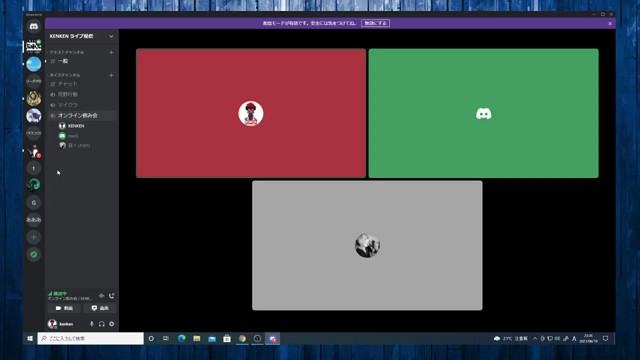Collapse the voice channels category
Viewport: 640px width, 360px height.
pyautogui.click(x=64, y=75)
